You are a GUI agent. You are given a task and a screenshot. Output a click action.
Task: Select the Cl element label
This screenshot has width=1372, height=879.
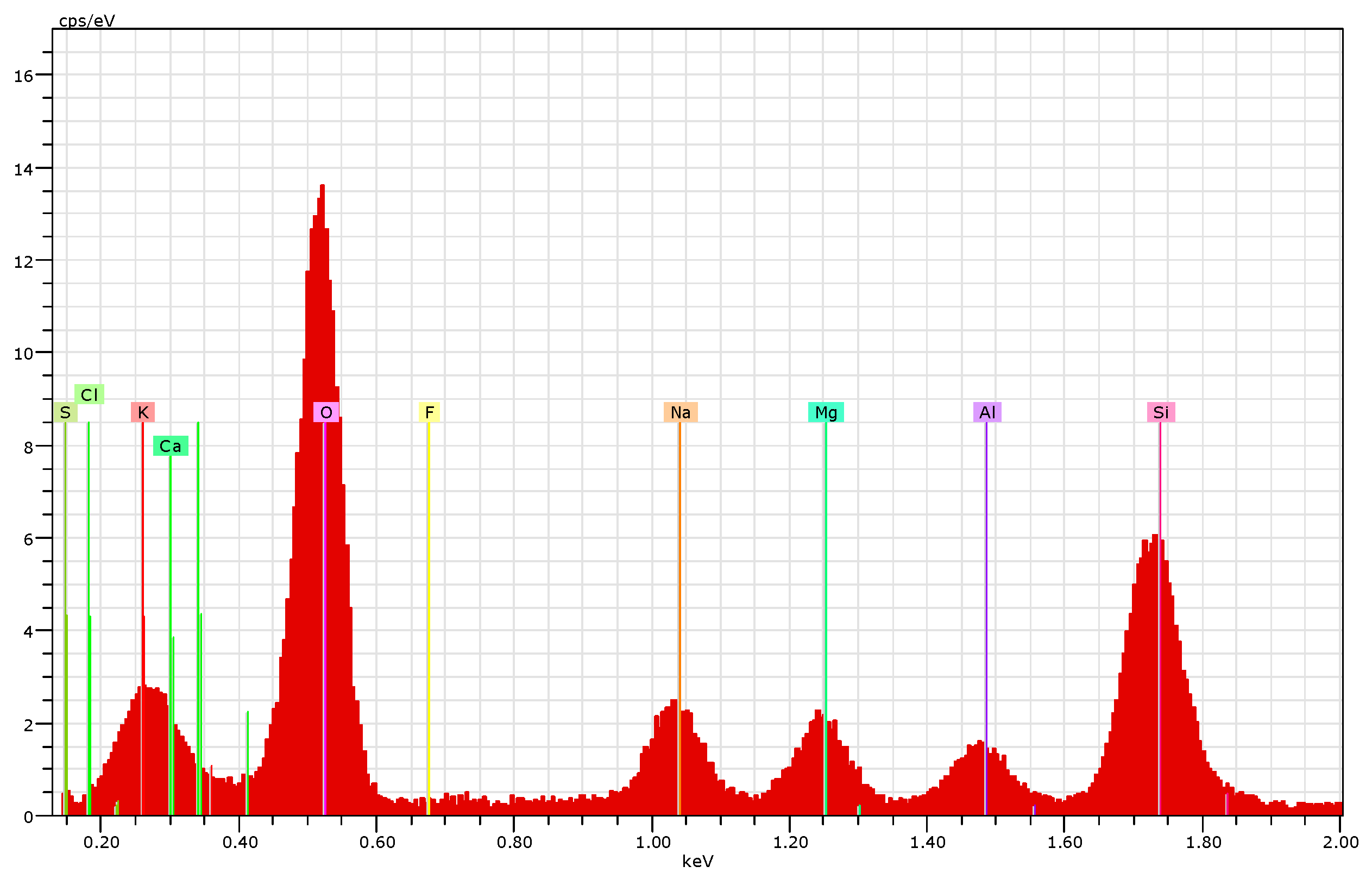(x=89, y=394)
